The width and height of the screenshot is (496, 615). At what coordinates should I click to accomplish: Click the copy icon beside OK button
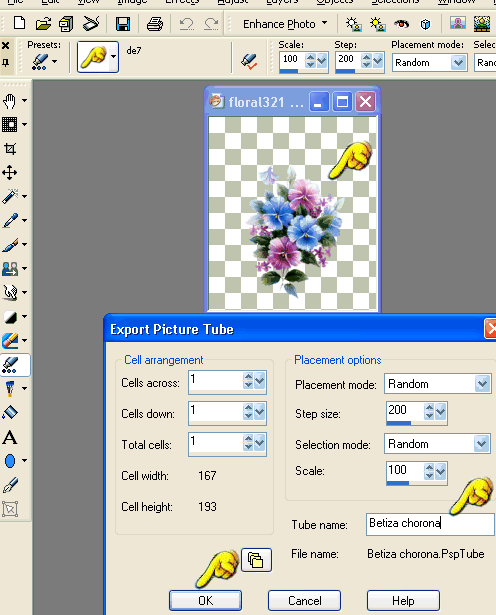[x=256, y=560]
